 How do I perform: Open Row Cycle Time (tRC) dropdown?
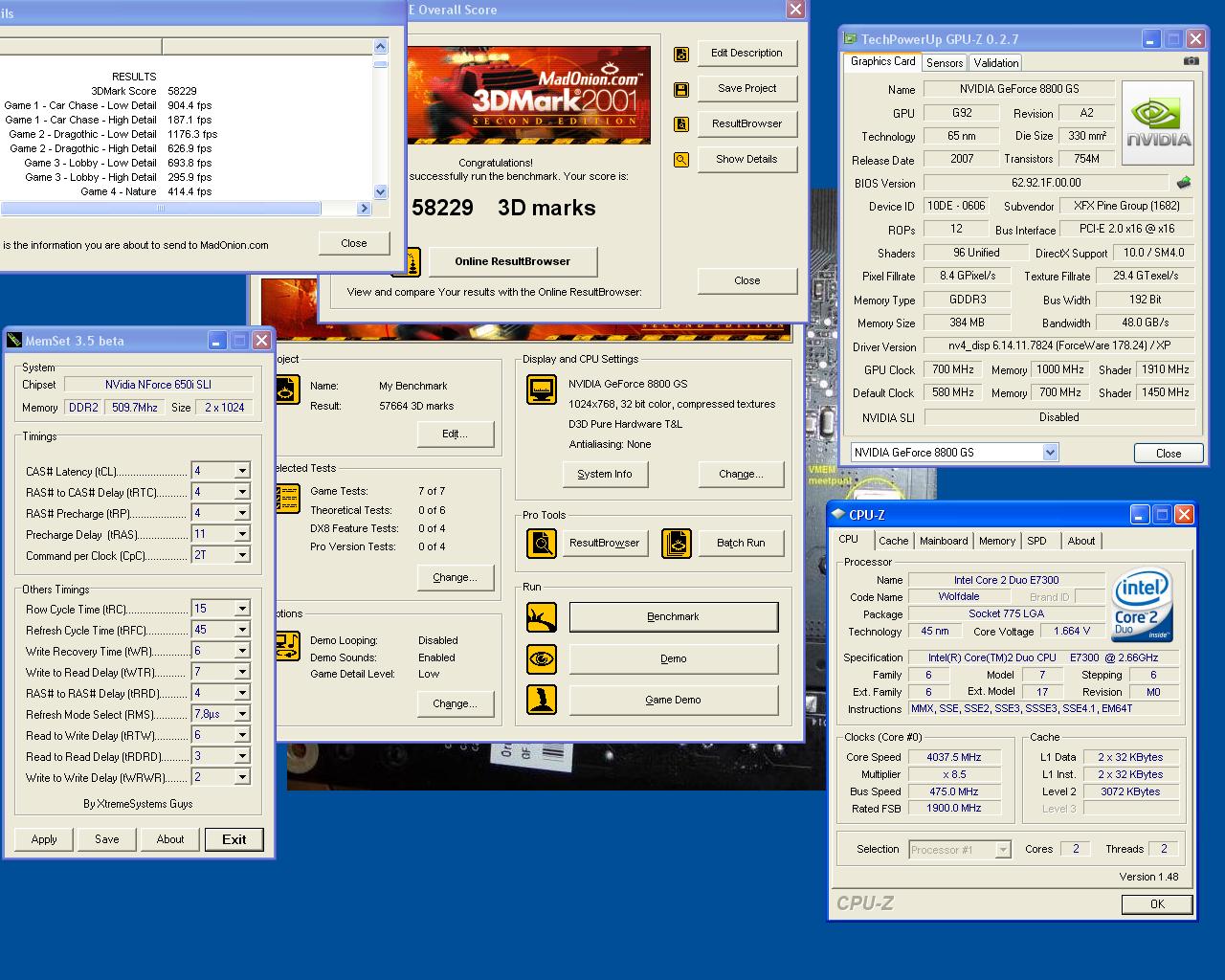pyautogui.click(x=242, y=609)
